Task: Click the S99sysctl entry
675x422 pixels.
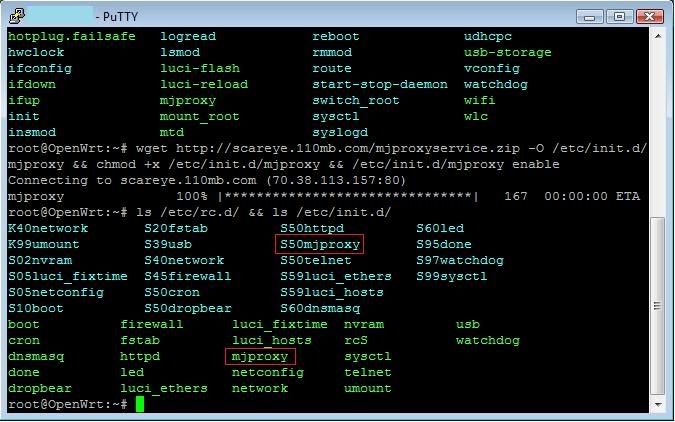Action: pyautogui.click(x=452, y=276)
